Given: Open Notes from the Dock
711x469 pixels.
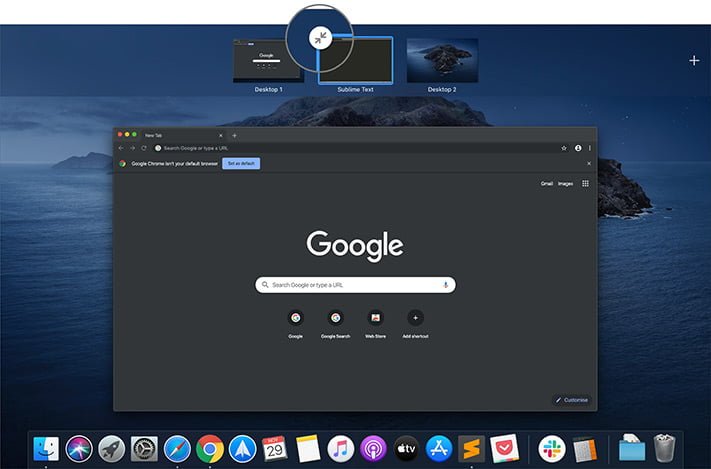Looking at the screenshot, I should click(308, 449).
